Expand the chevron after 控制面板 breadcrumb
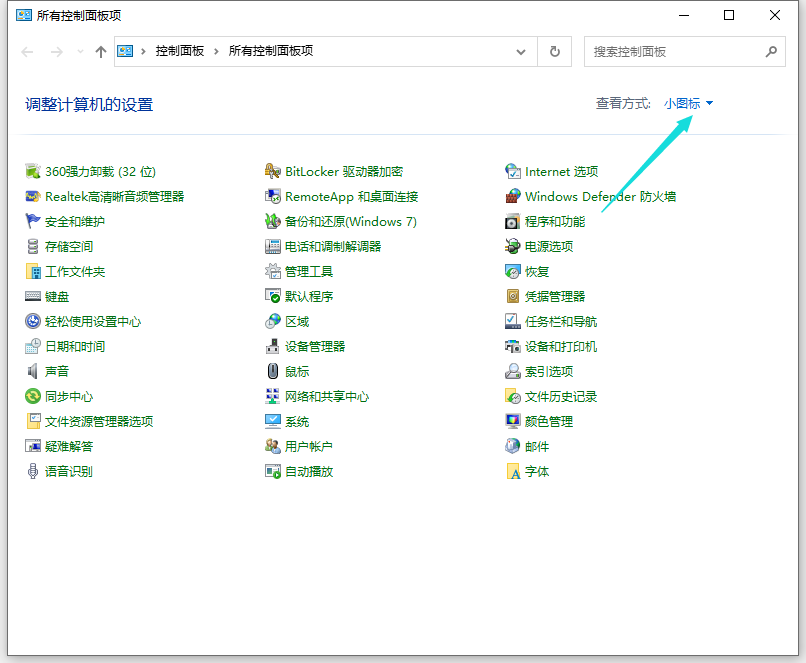The image size is (806, 663). pyautogui.click(x=214, y=51)
